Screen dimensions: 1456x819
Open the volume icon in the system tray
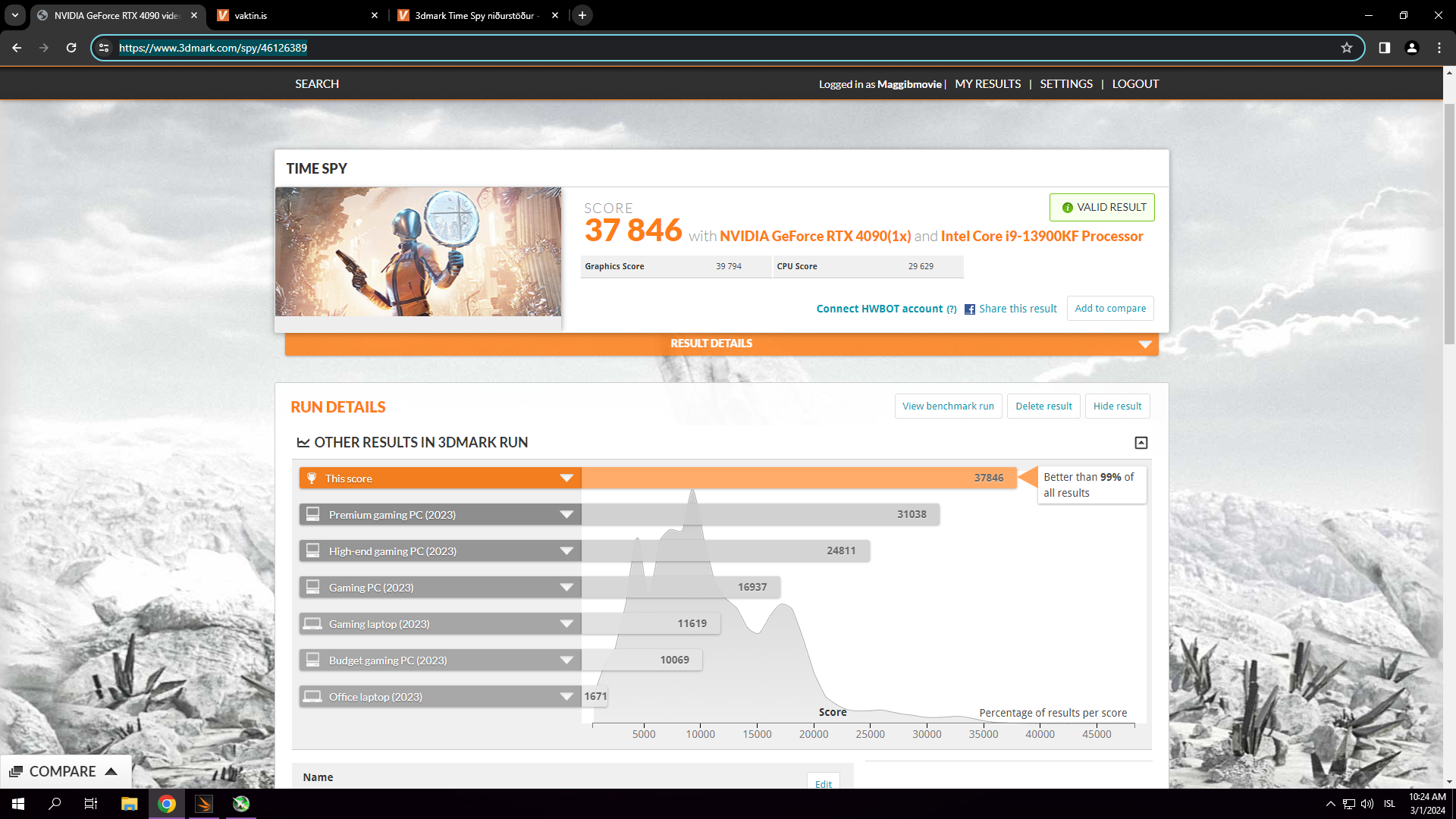1368,804
